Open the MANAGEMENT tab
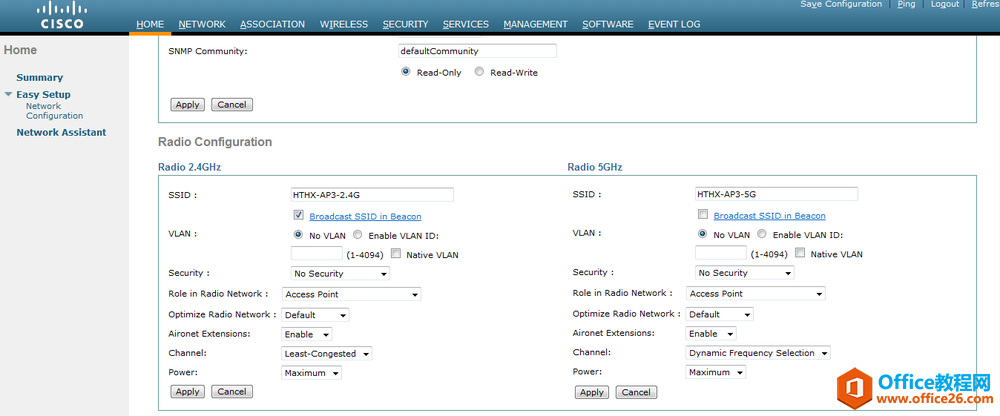Image resolution: width=1000 pixels, height=416 pixels. [x=535, y=24]
